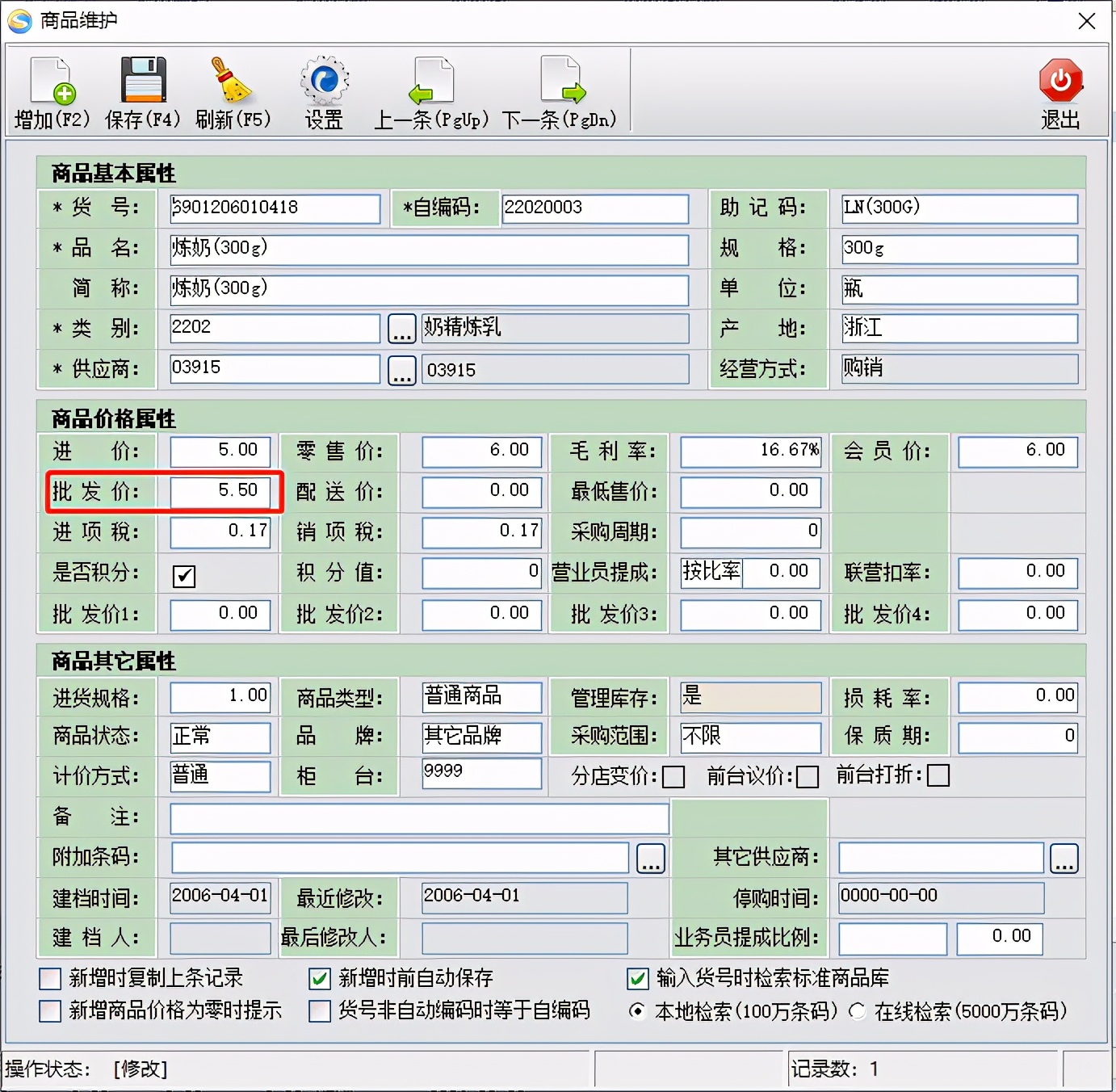Uncheck 新增时前自动保存 option
The width and height of the screenshot is (1116, 1092).
[x=320, y=979]
